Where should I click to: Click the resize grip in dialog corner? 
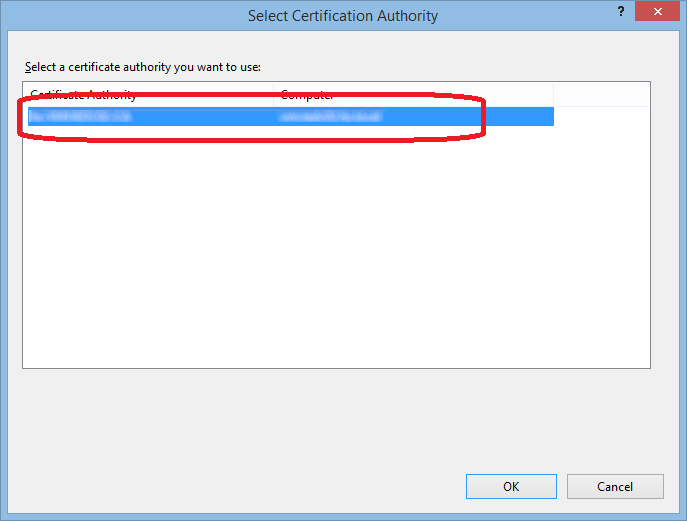(x=676, y=511)
